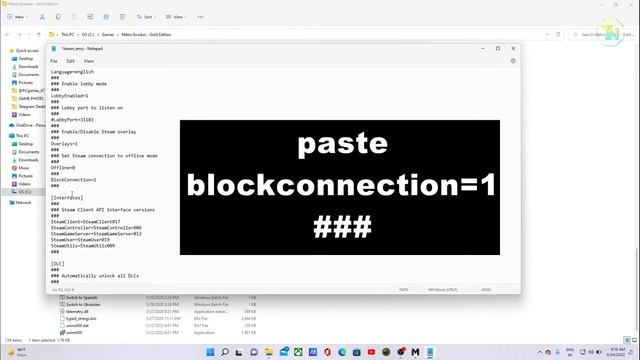Click 'OS (C:)' breadcrumb in address bar
The image size is (640, 360).
[x=88, y=35]
